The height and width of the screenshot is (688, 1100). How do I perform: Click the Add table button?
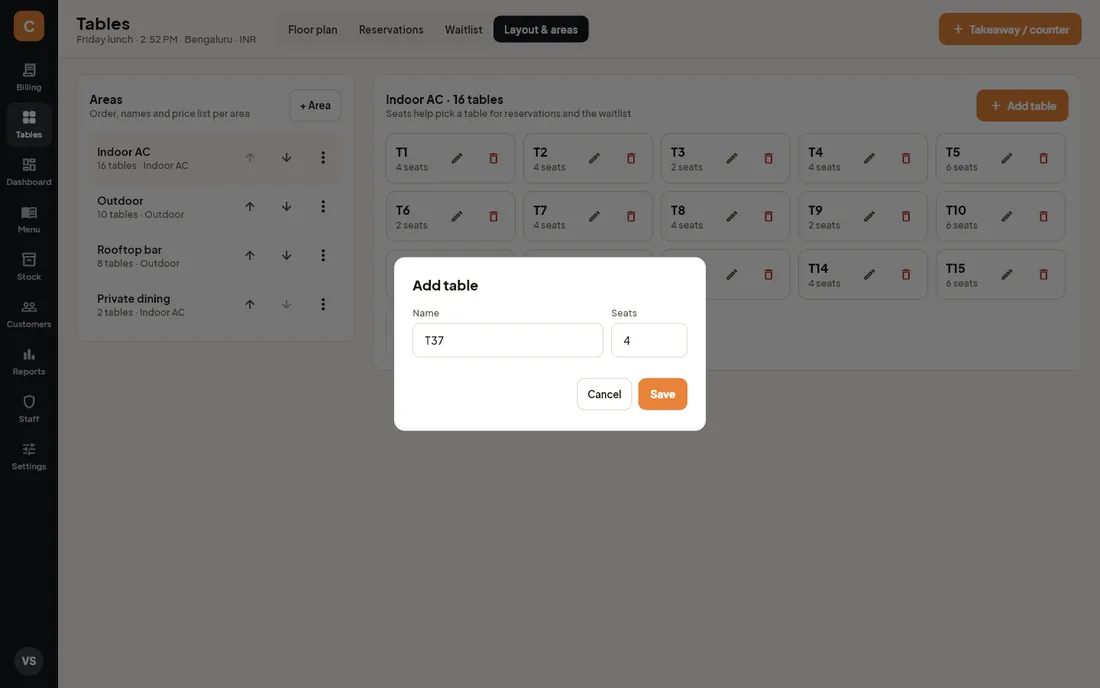coord(1022,106)
